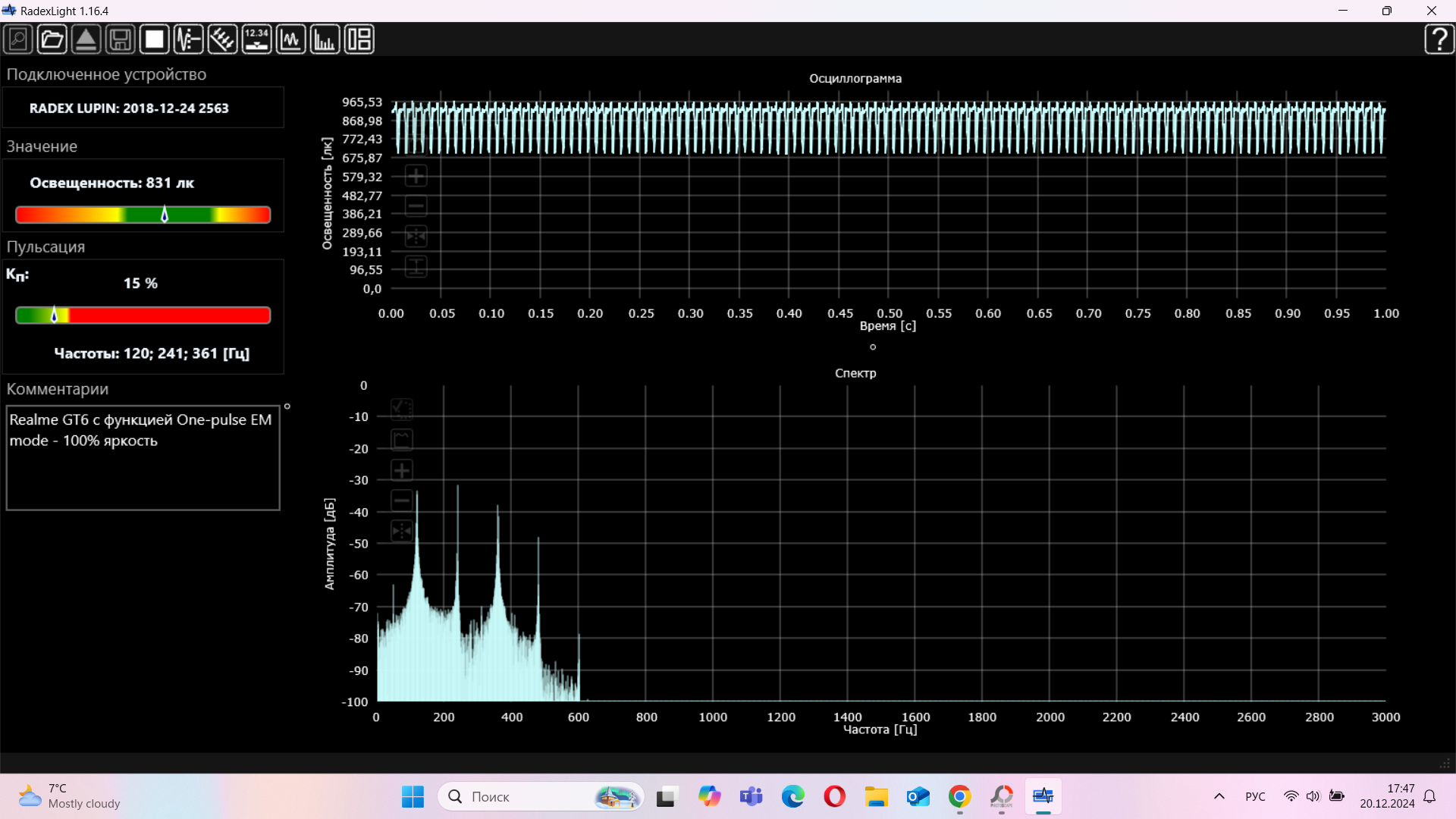Click the pulsation Кп gauge bar

[x=143, y=315]
